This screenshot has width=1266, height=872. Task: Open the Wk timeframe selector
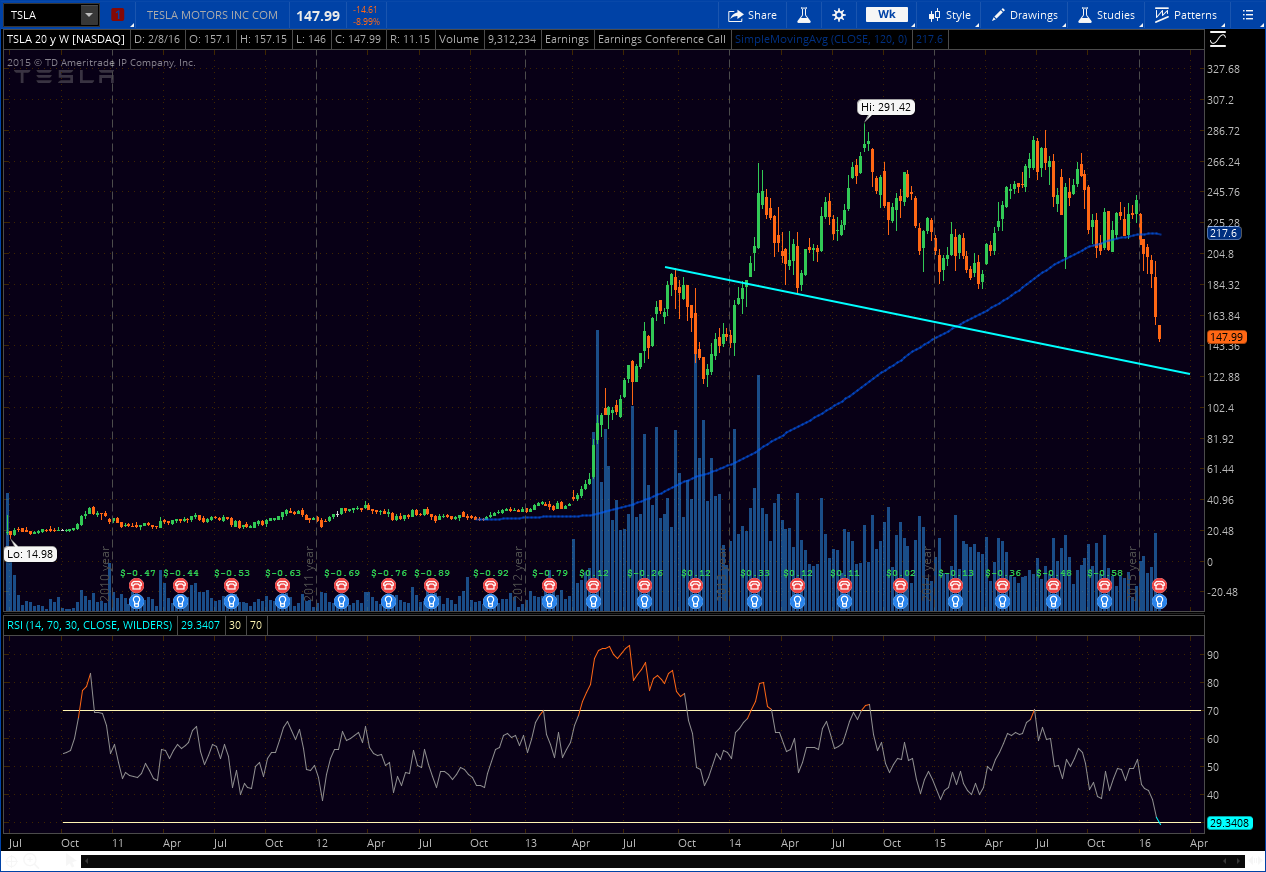click(886, 15)
